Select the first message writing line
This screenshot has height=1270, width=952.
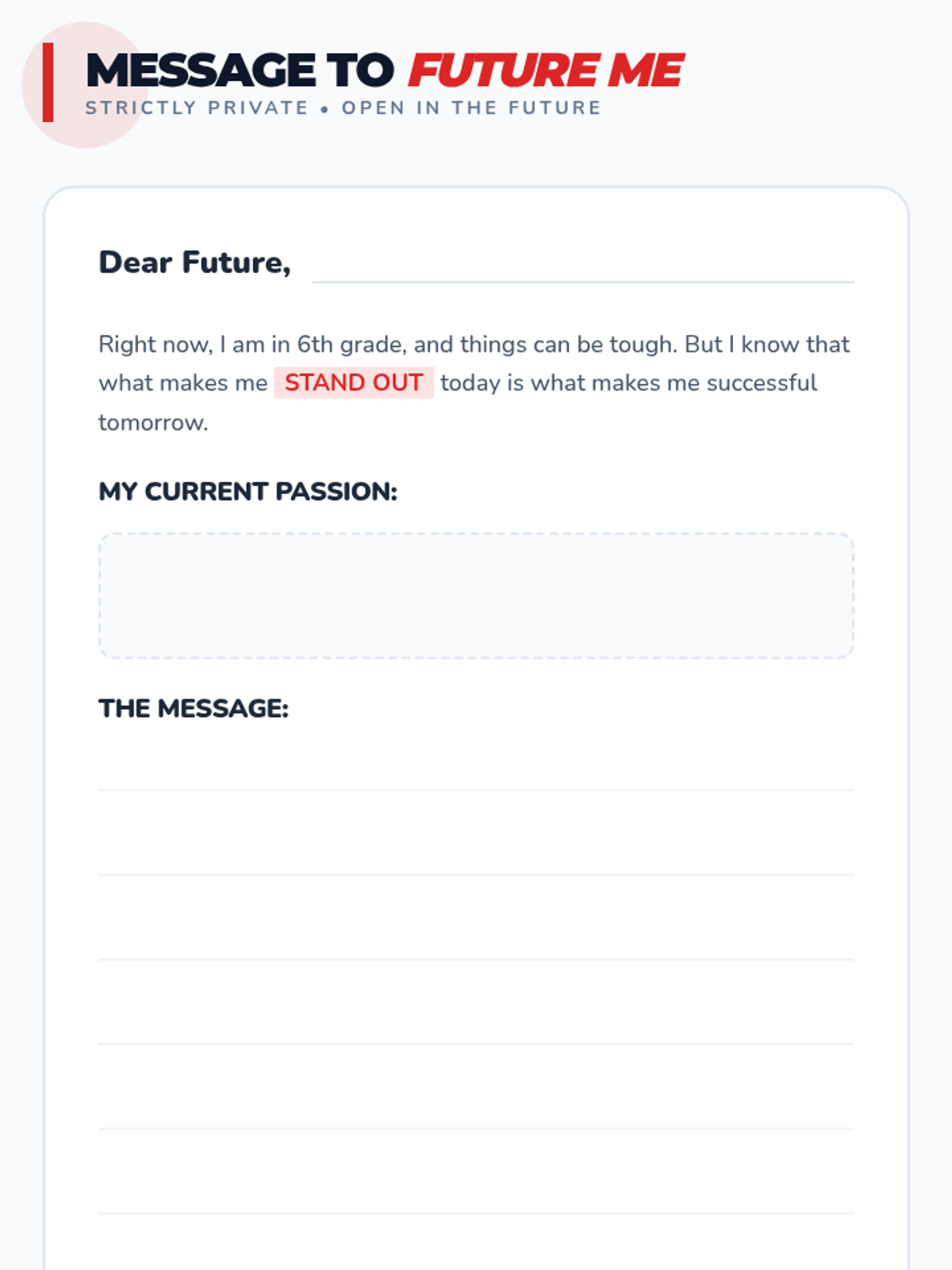pos(476,768)
